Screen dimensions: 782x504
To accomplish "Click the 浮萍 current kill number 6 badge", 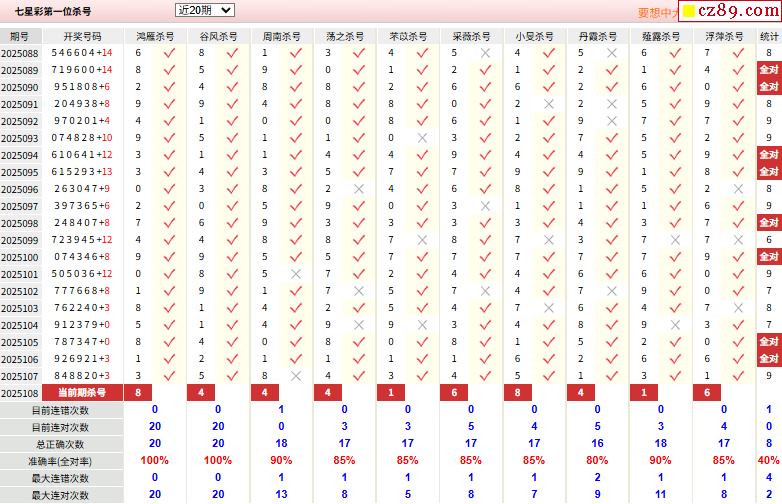I will pyautogui.click(x=707, y=393).
